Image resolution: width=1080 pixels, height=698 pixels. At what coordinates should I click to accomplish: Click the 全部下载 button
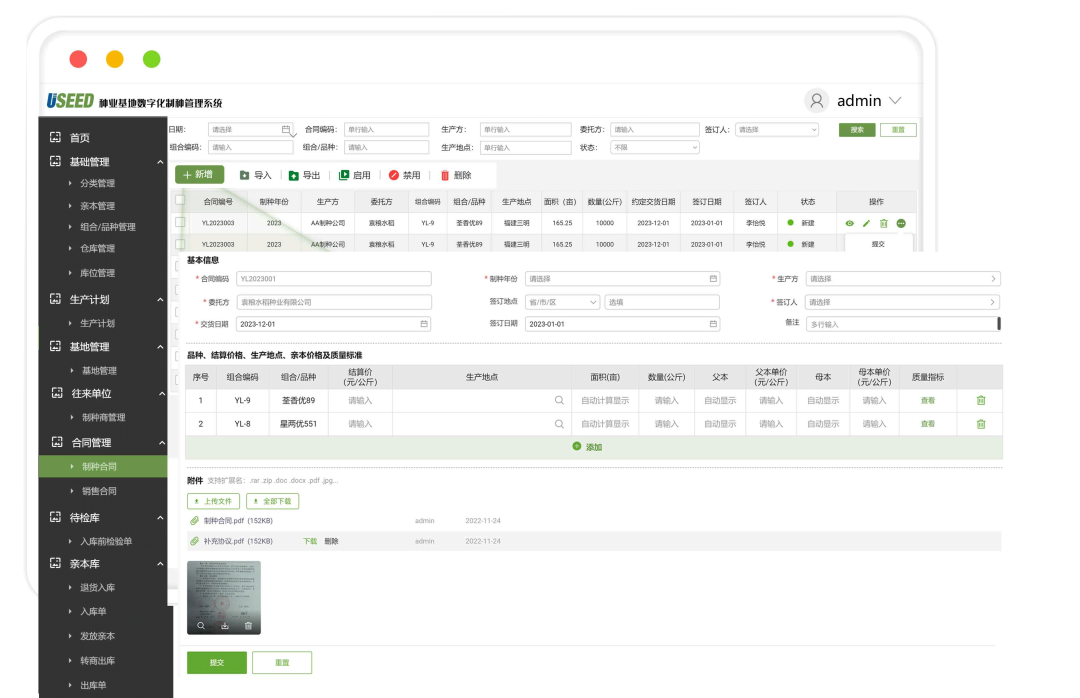pos(273,501)
